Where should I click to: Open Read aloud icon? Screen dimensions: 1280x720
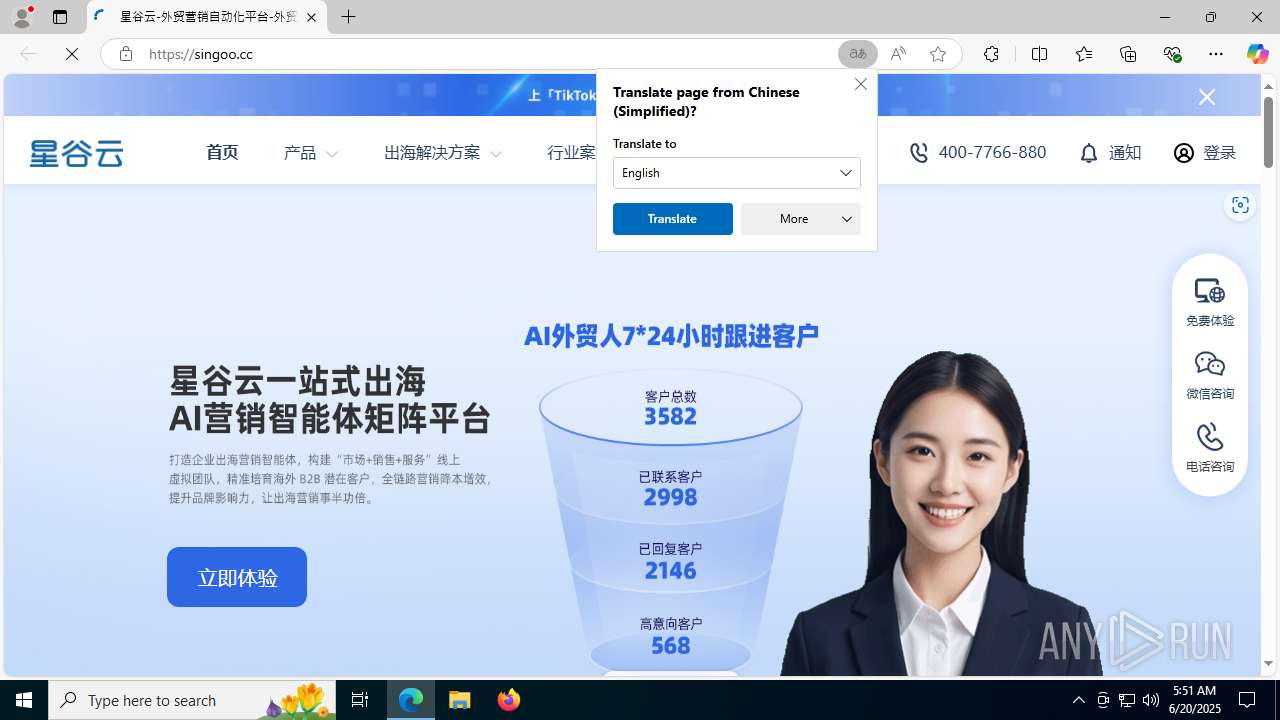(898, 54)
